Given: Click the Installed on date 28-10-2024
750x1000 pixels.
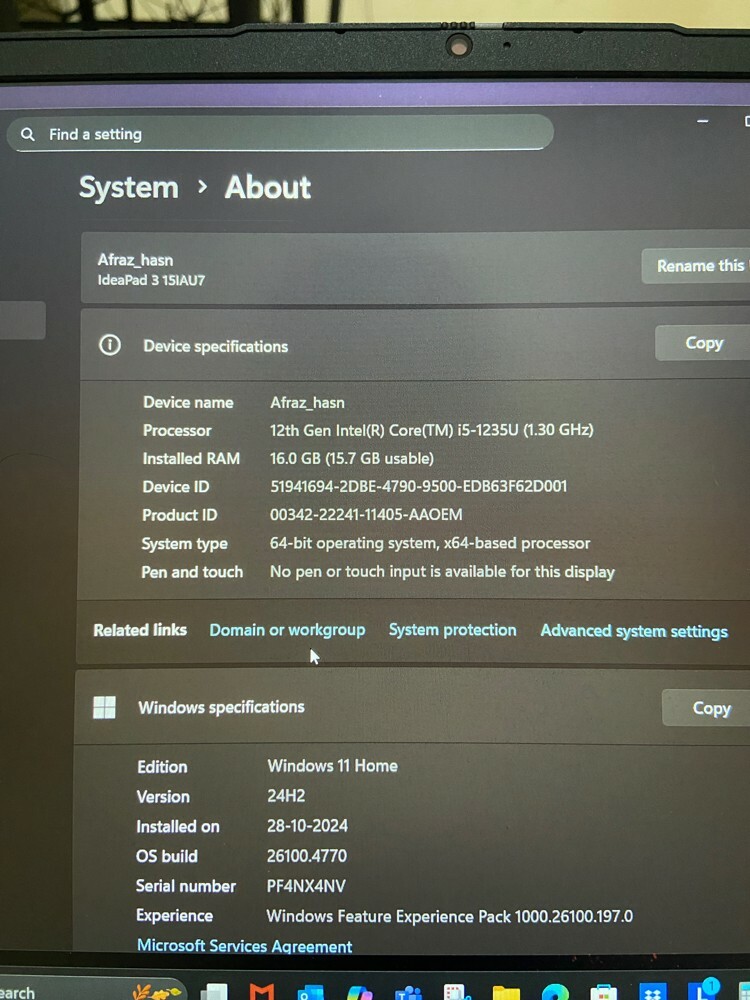Looking at the screenshot, I should pyautogui.click(x=307, y=826).
